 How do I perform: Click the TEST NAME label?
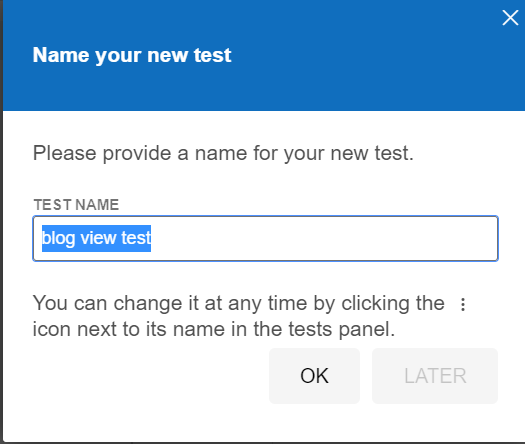[x=76, y=205]
